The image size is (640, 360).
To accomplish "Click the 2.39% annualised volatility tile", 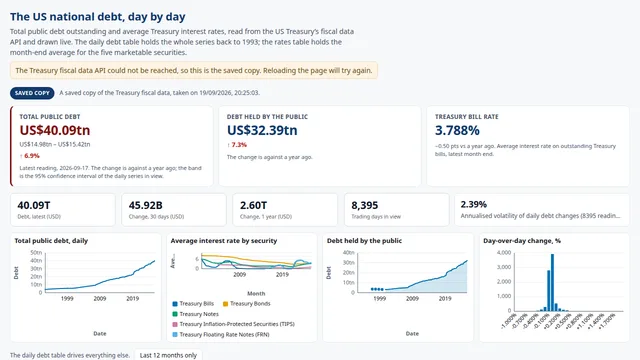I will pyautogui.click(x=542, y=210).
